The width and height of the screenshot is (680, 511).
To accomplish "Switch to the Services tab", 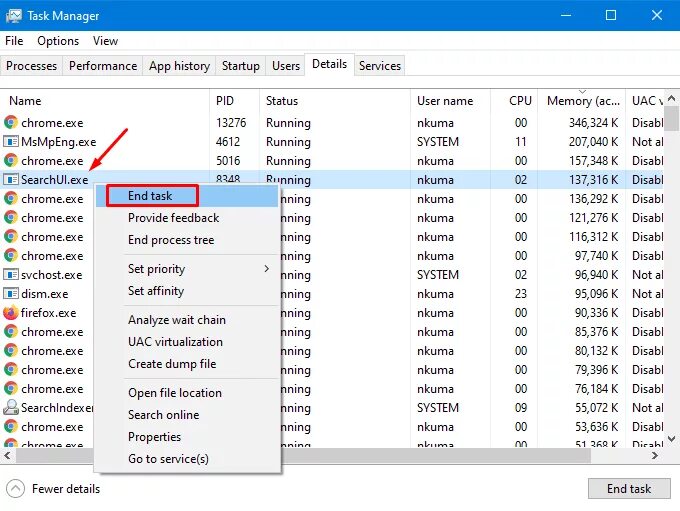I will 380,66.
